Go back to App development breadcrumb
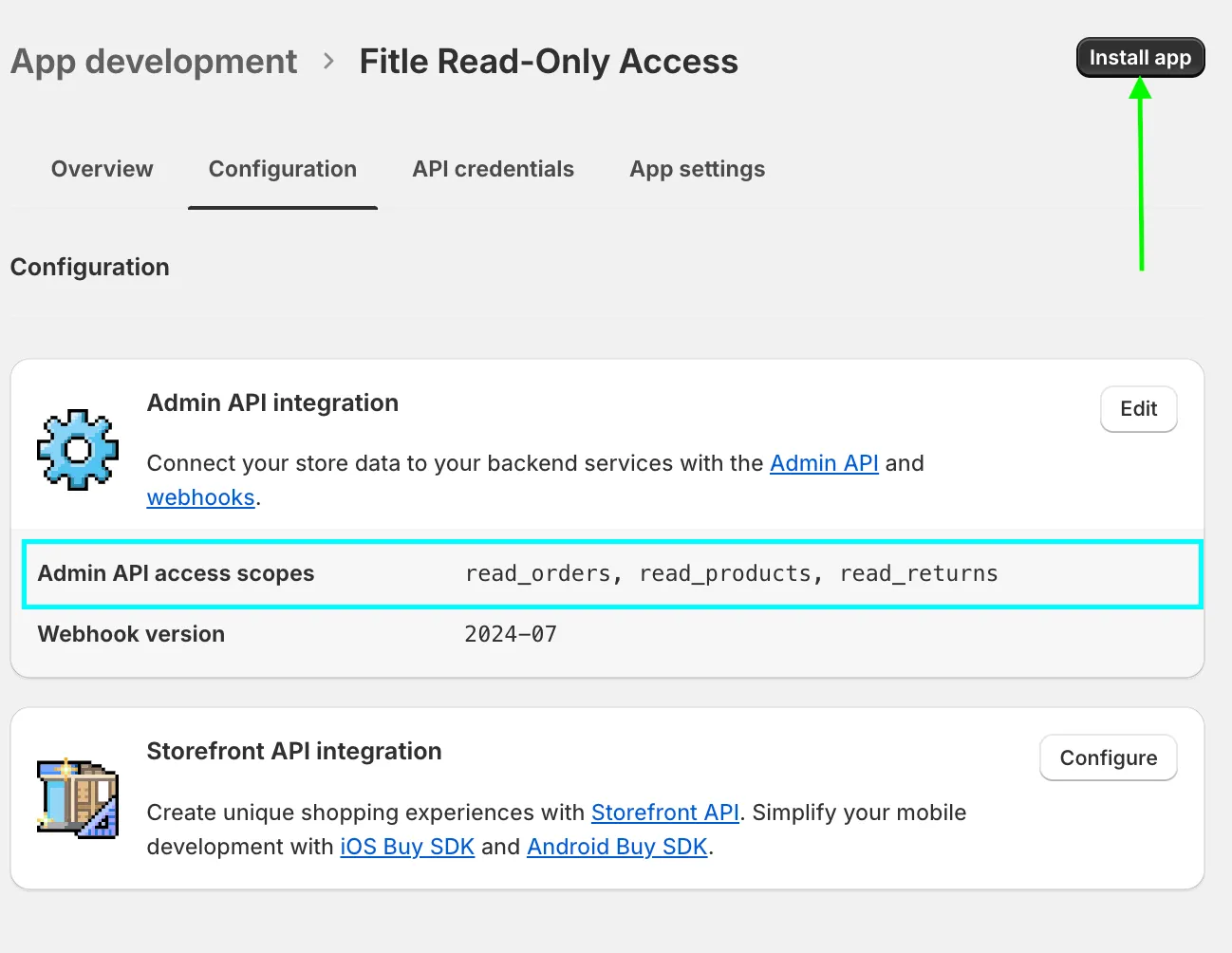This screenshot has width=1232, height=953. point(154,62)
